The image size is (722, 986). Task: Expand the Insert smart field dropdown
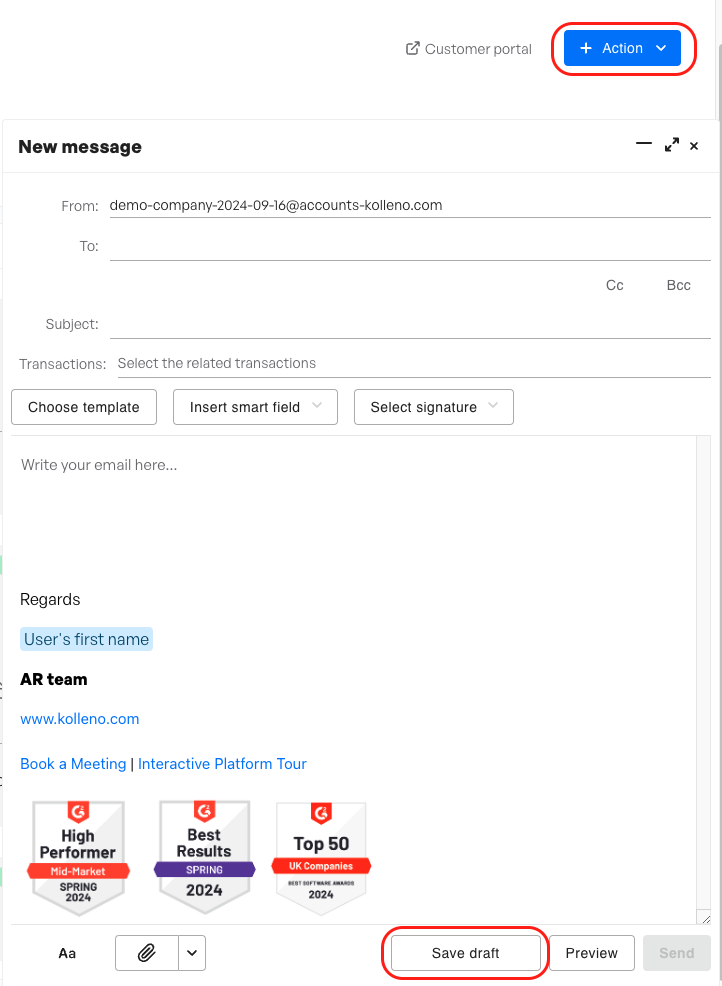point(256,407)
